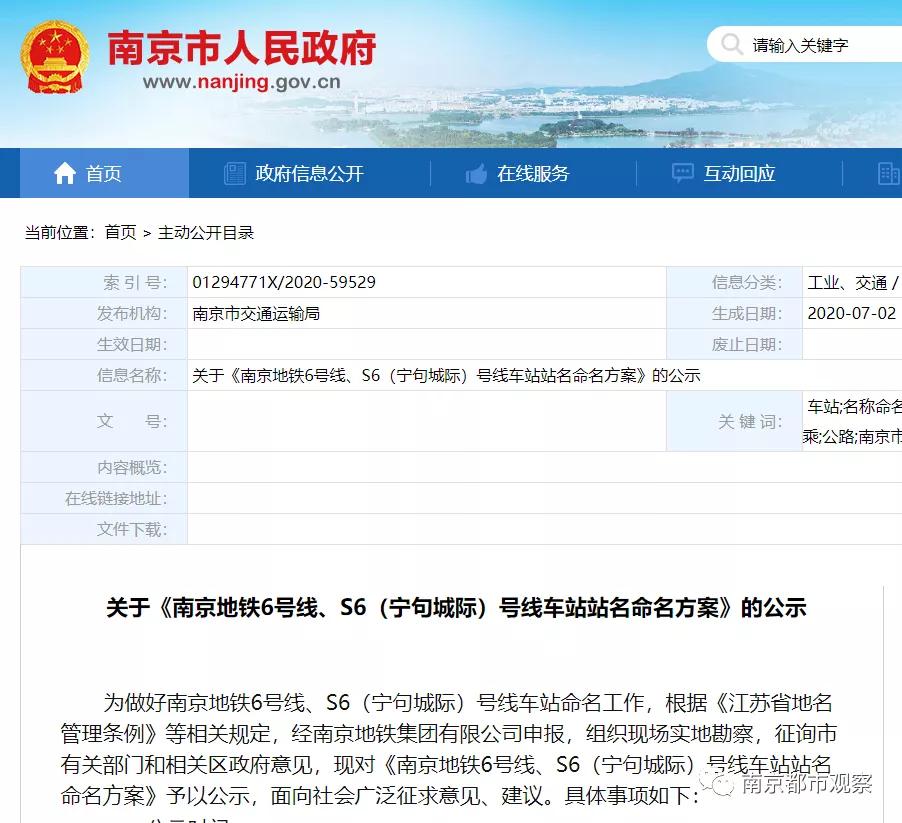This screenshot has width=902, height=823.
Task: Click the 文号 label cell
Action: coord(104,422)
